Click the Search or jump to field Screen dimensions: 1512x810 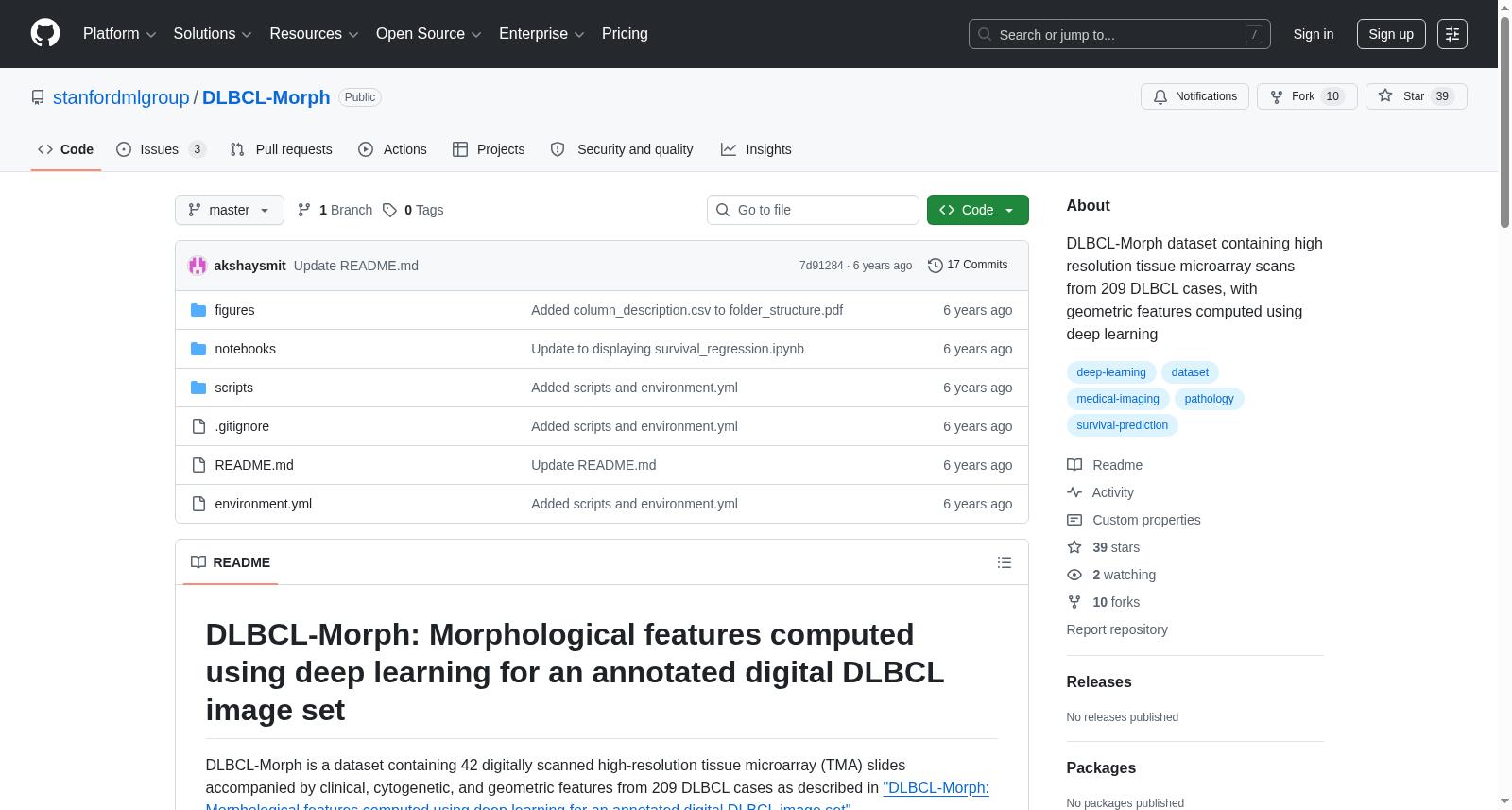coord(1120,34)
